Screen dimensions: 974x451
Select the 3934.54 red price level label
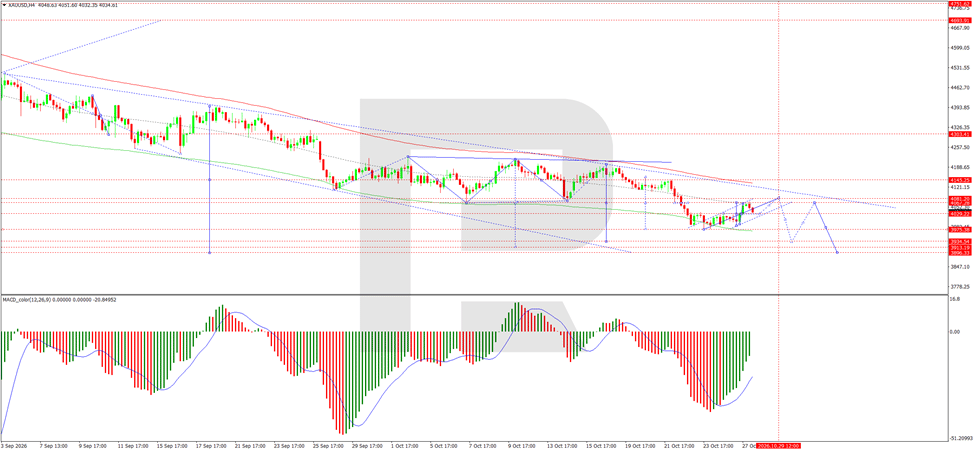pos(960,241)
